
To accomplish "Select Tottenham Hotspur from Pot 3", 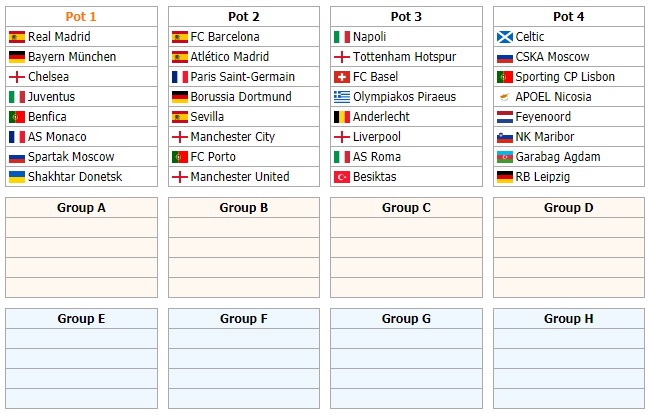I will tap(404, 57).
